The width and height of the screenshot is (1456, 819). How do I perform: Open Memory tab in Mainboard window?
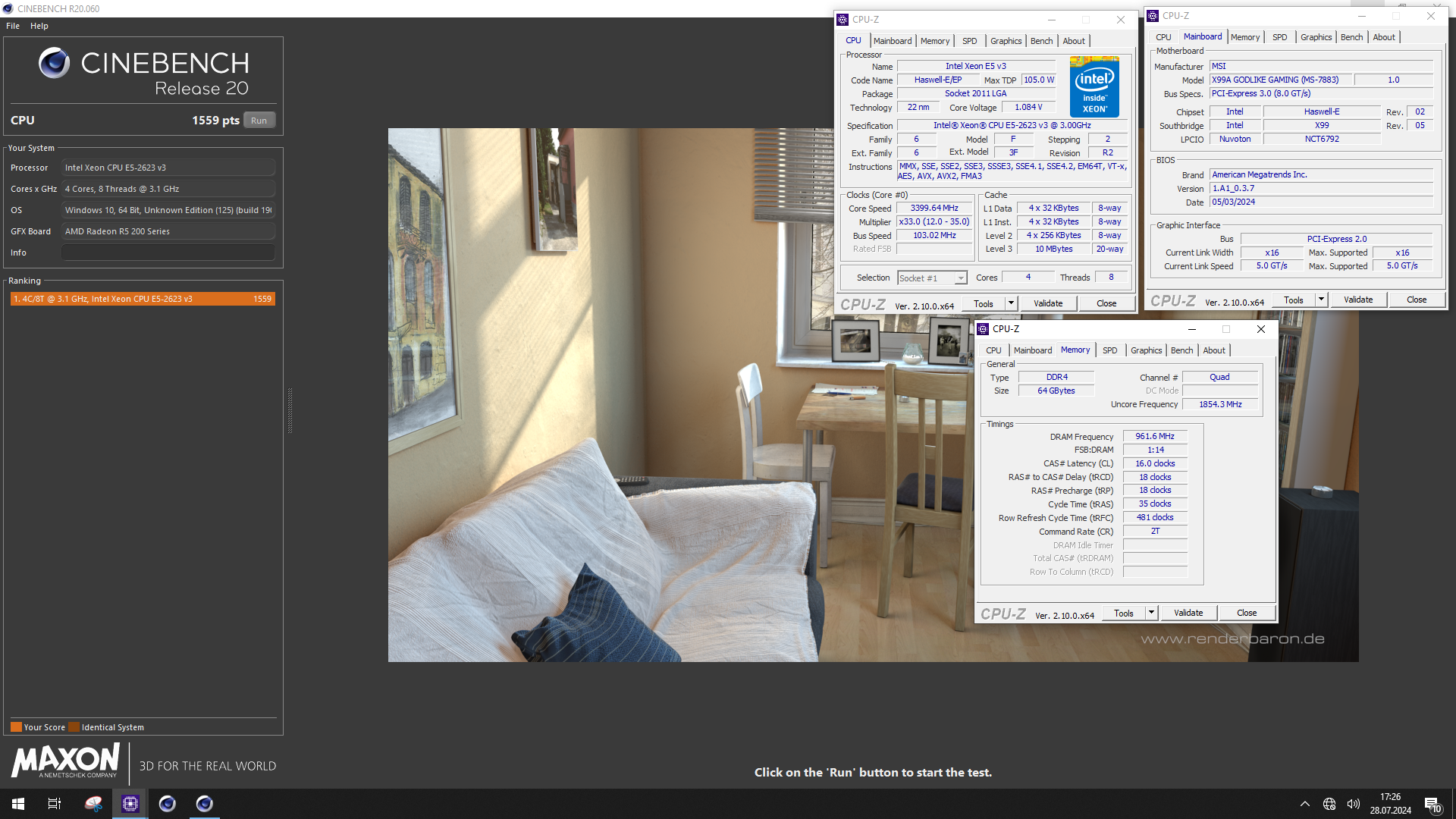click(x=1245, y=37)
